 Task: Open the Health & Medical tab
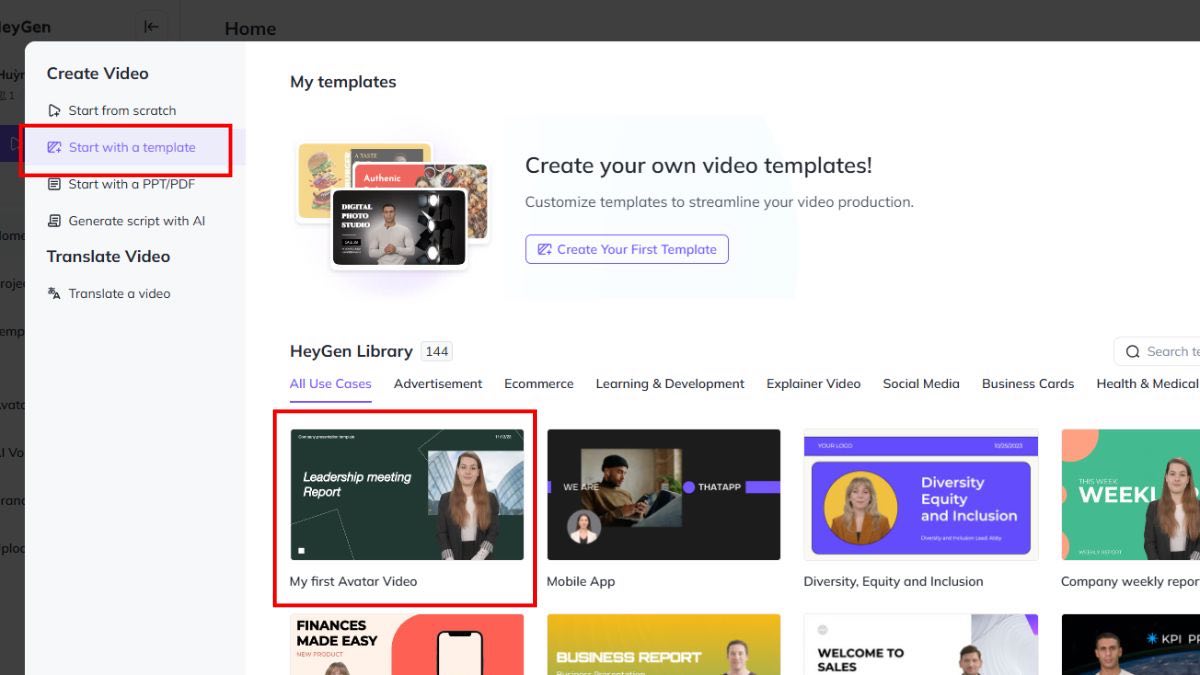click(1146, 383)
